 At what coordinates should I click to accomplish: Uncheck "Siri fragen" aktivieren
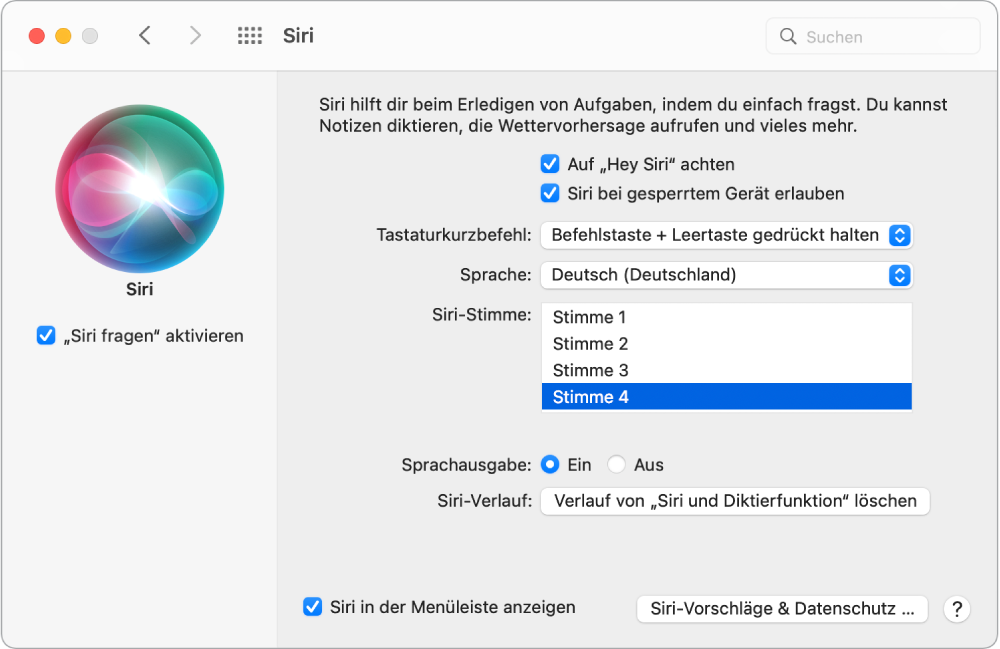(46, 336)
